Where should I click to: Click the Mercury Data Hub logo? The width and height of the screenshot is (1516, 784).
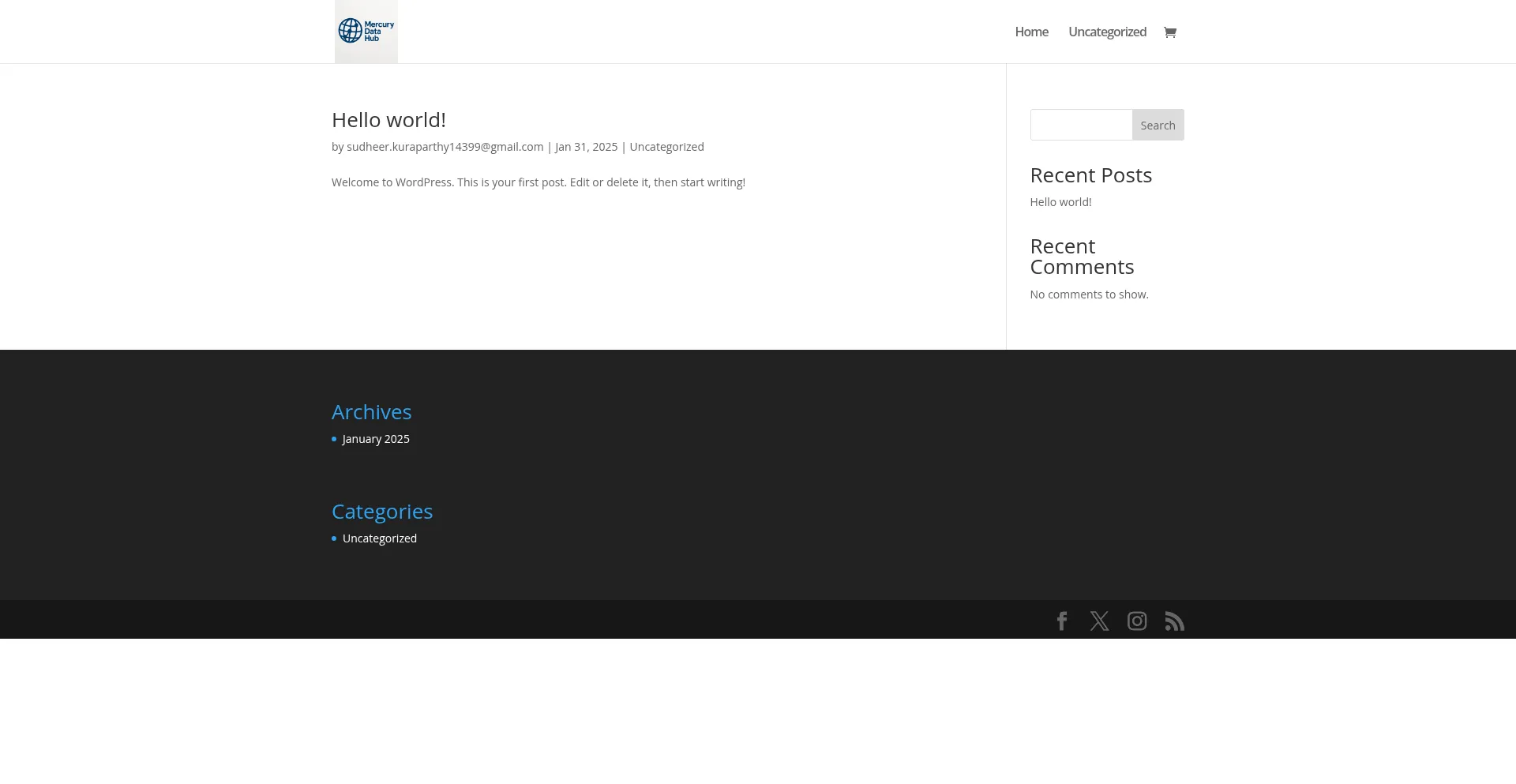coord(366,32)
